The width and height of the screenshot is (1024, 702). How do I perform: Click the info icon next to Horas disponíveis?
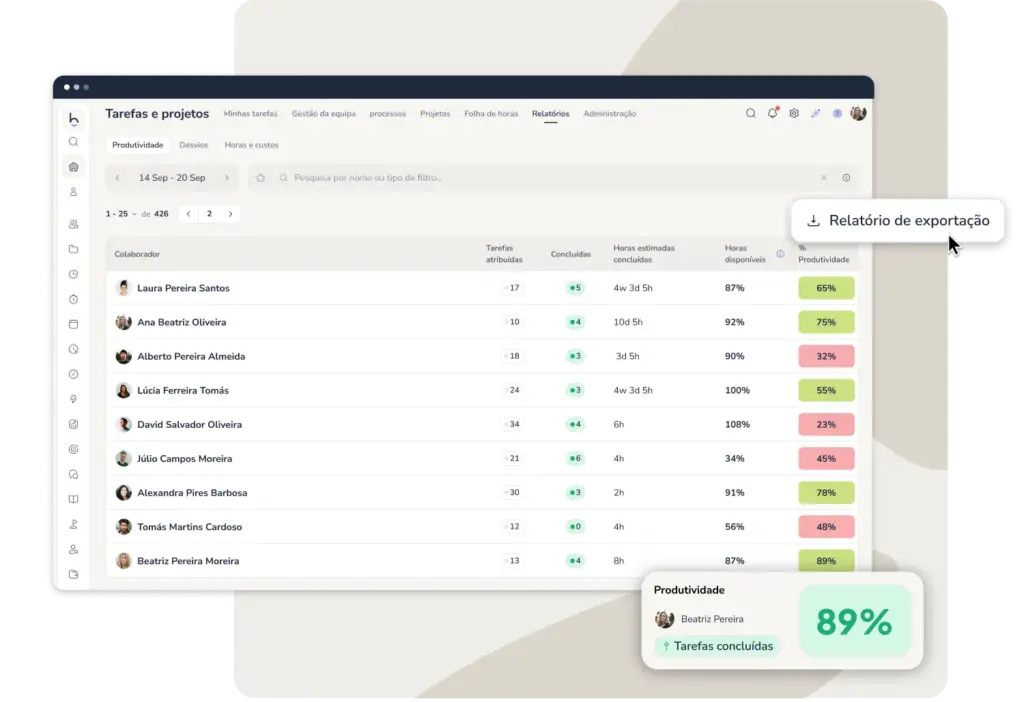(780, 254)
